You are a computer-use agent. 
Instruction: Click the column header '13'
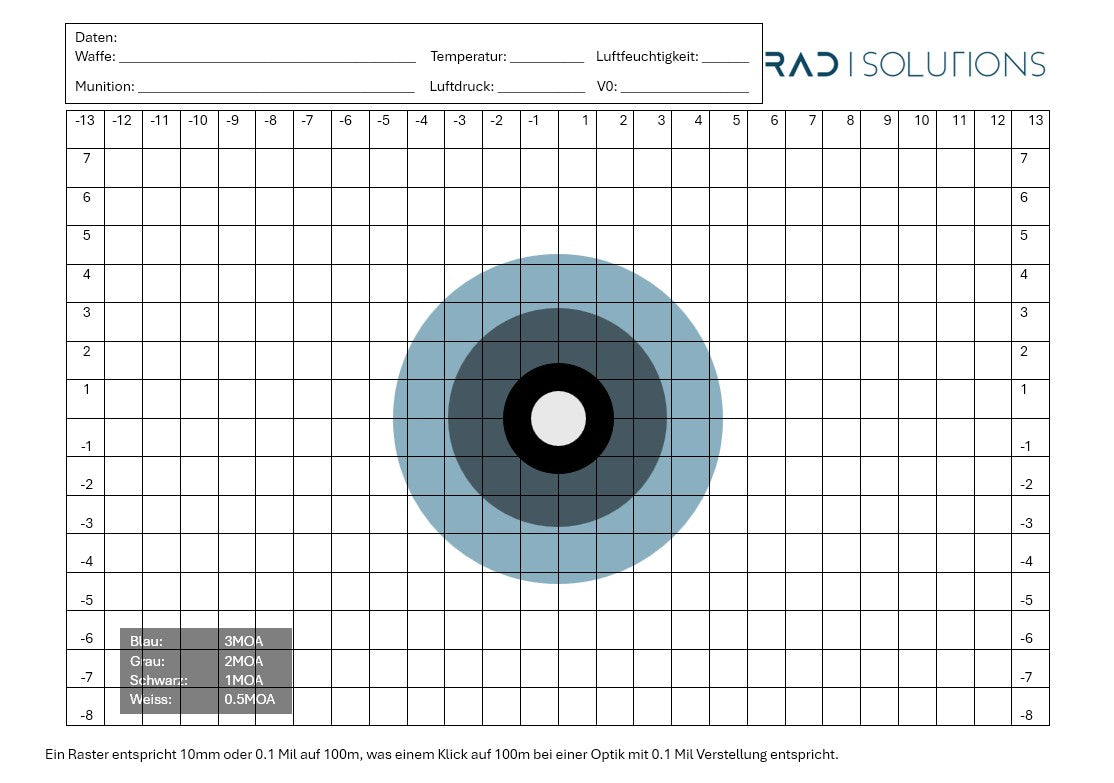(1036, 120)
